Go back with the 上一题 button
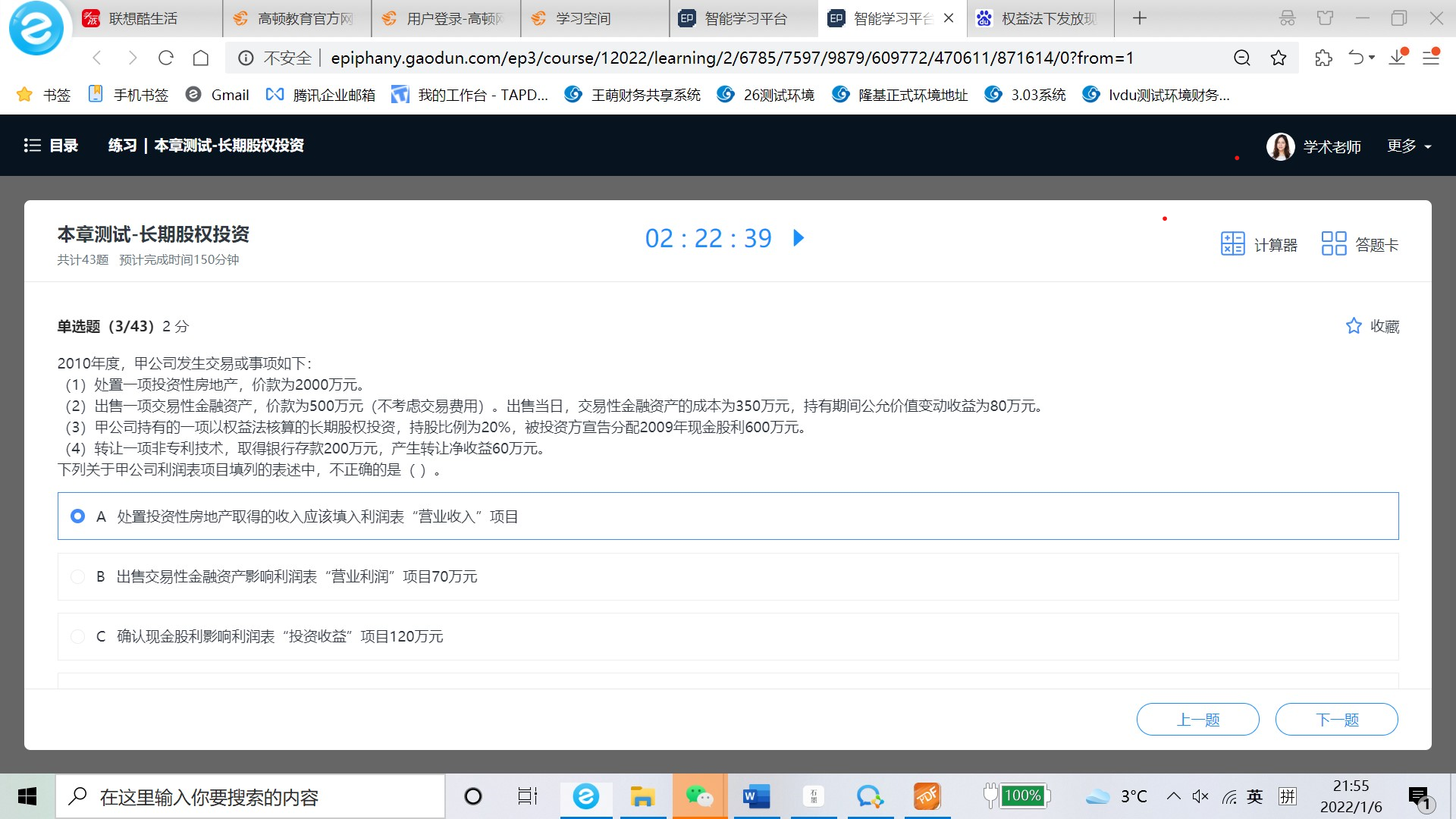This screenshot has width=1456, height=819. point(1197,720)
